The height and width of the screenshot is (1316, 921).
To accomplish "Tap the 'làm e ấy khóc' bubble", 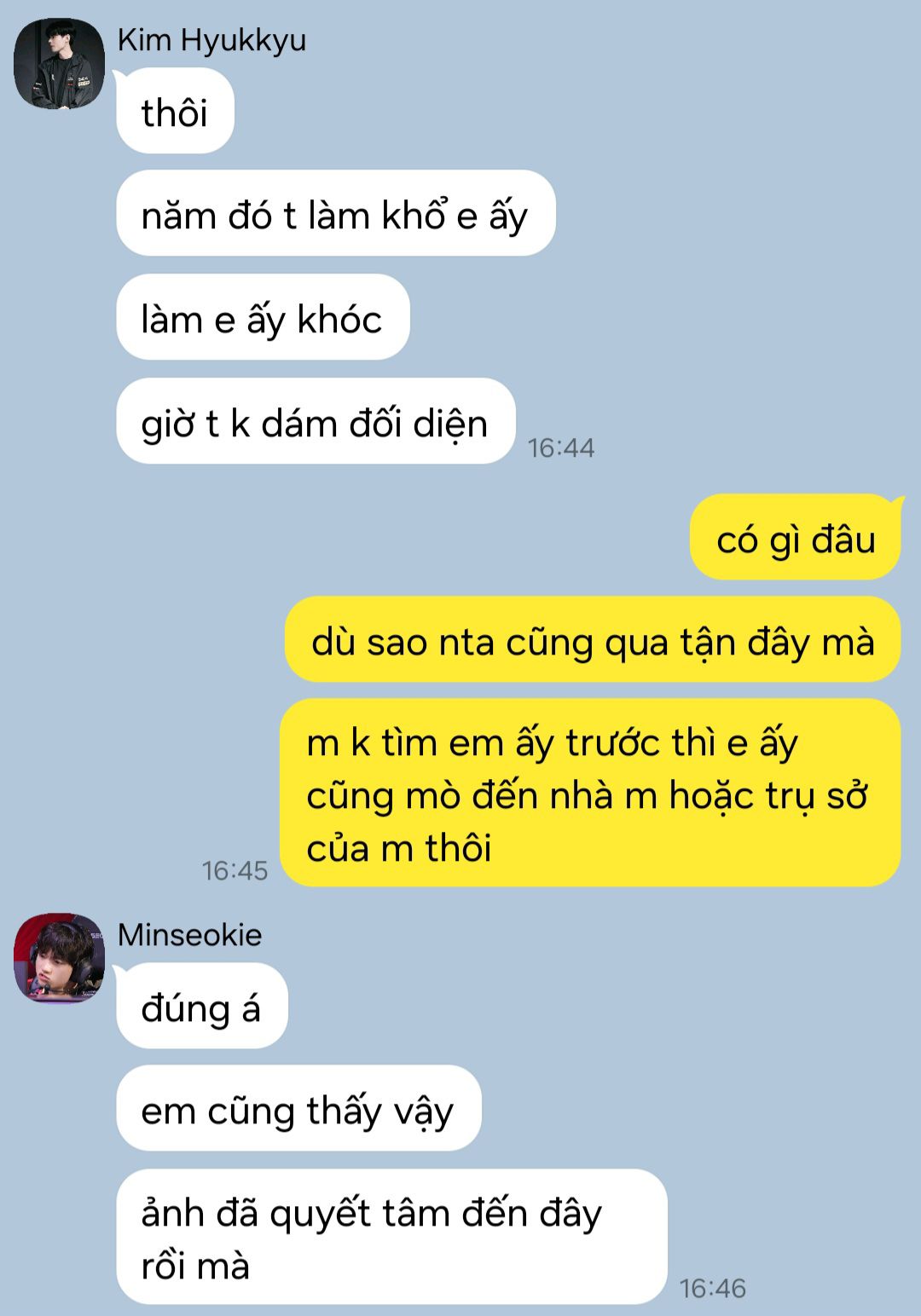I will pyautogui.click(x=263, y=317).
